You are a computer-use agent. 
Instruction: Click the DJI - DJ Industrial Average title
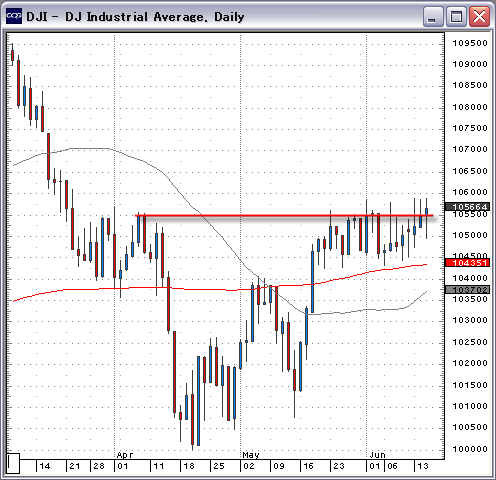click(x=135, y=17)
